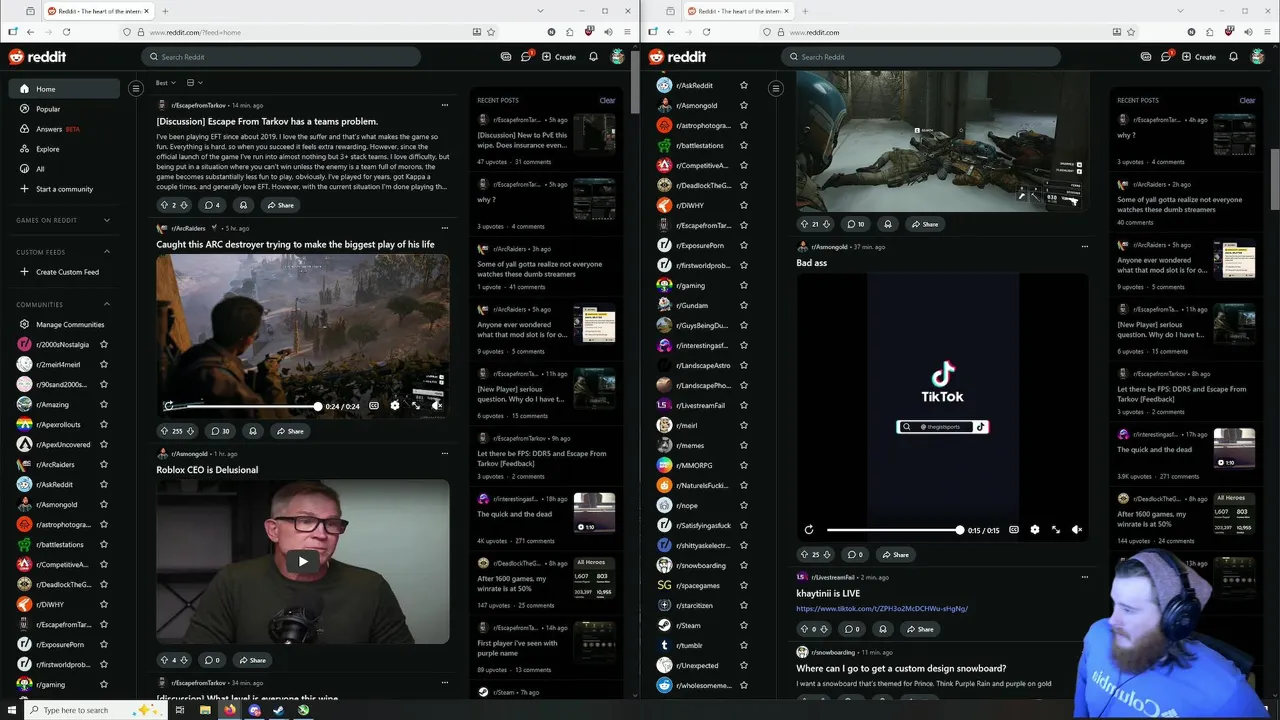Open the advertise icon in right Reddit header
The height and width of the screenshot is (720, 1280).
pos(1146,57)
